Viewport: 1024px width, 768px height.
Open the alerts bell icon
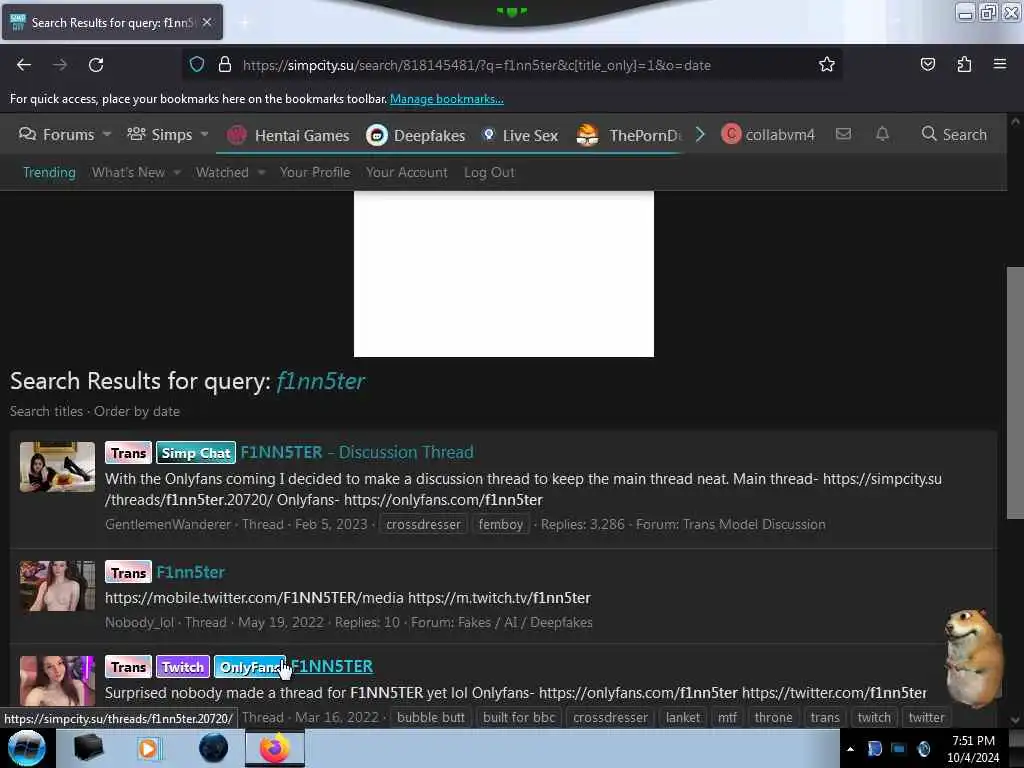pyautogui.click(x=882, y=134)
